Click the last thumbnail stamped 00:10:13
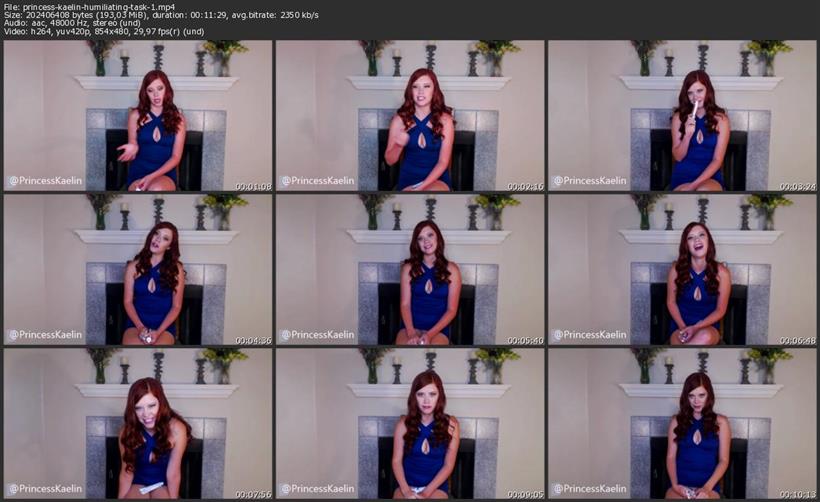Screen dimensions: 820x502 tap(682, 423)
